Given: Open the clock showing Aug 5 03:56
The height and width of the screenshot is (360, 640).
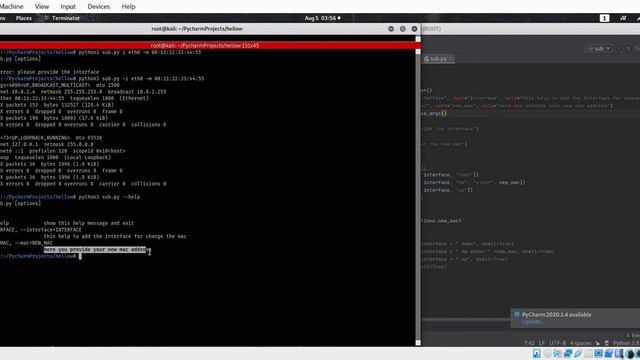Looking at the screenshot, I should click(322, 18).
